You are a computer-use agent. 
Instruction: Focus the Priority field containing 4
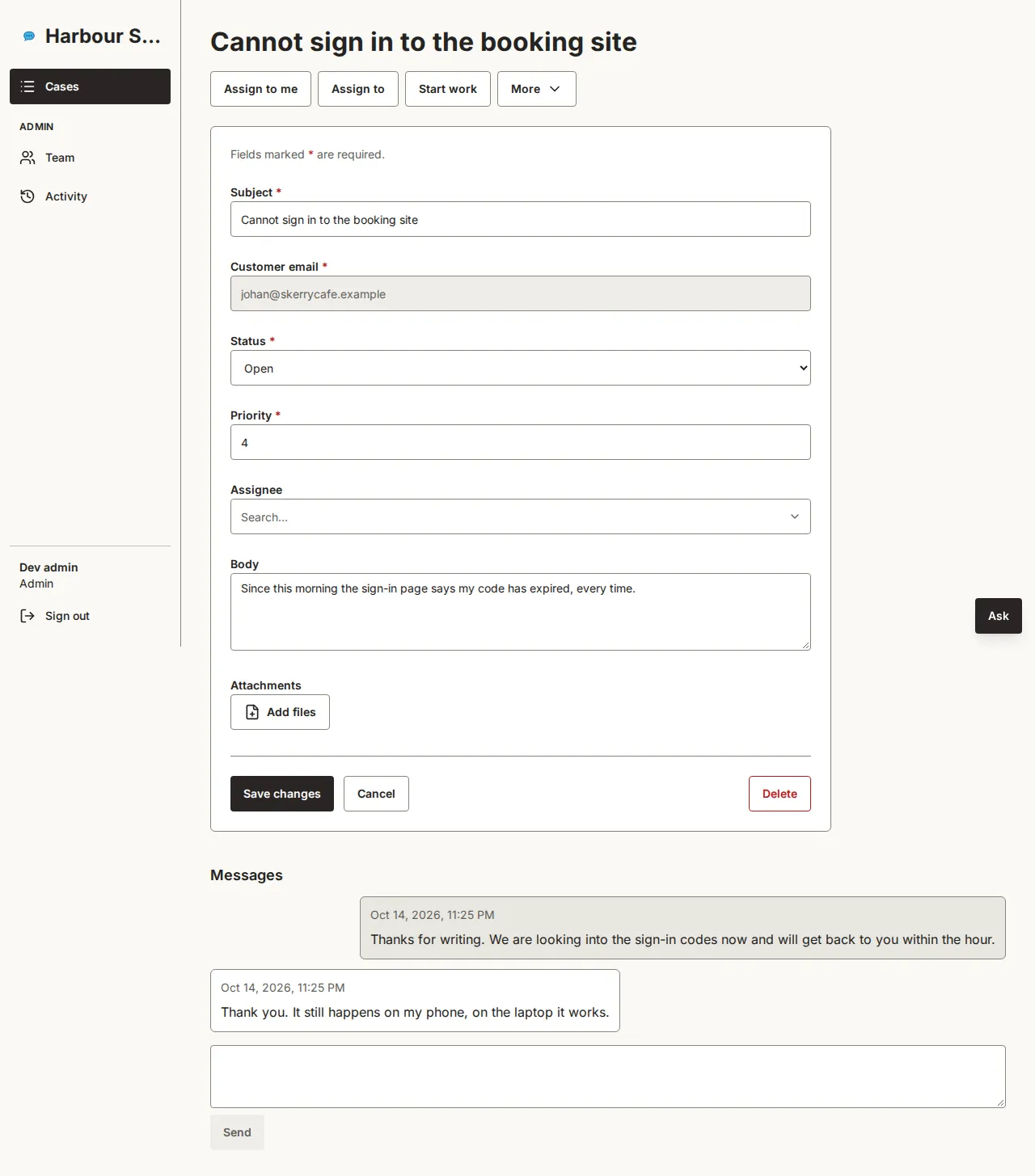(x=521, y=442)
